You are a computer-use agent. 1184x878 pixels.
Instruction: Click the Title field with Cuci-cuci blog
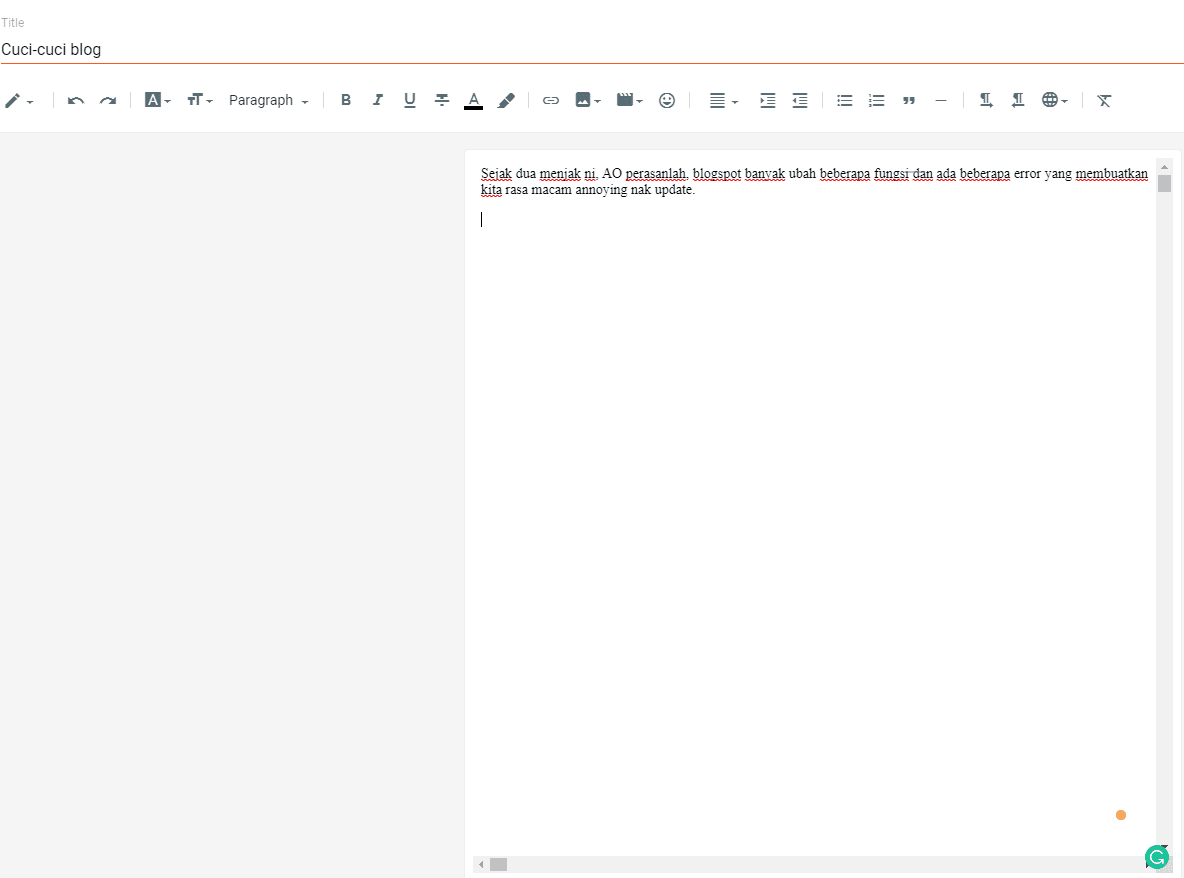(592, 49)
